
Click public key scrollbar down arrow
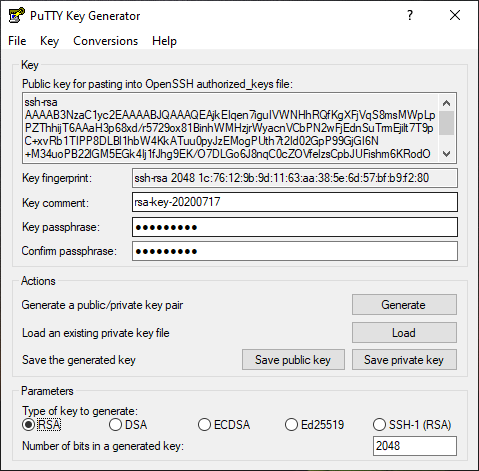(447, 154)
